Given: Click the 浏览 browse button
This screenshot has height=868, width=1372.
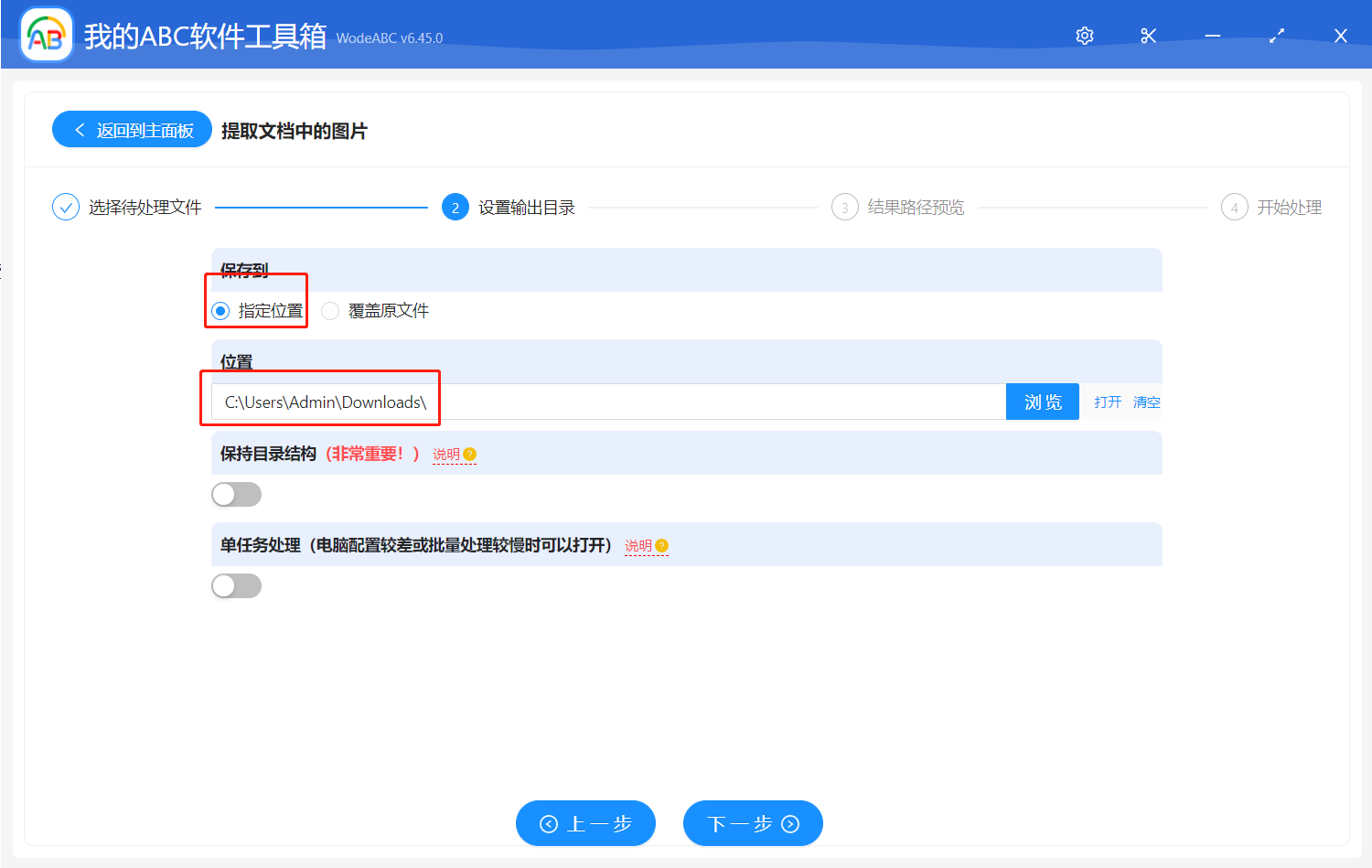Looking at the screenshot, I should 1042,402.
